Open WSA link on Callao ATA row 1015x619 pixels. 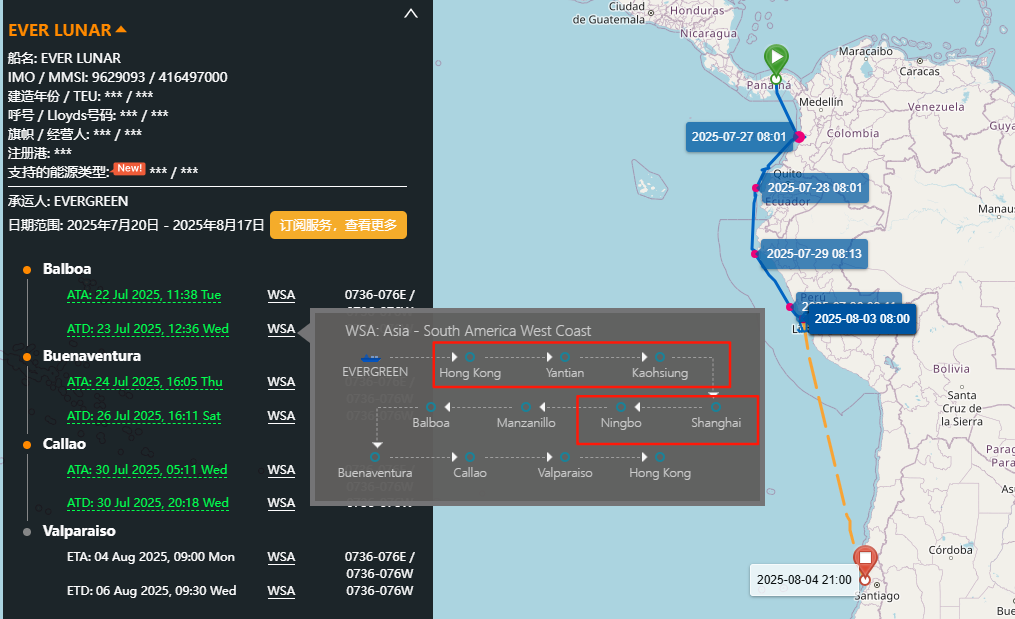pyautogui.click(x=281, y=469)
